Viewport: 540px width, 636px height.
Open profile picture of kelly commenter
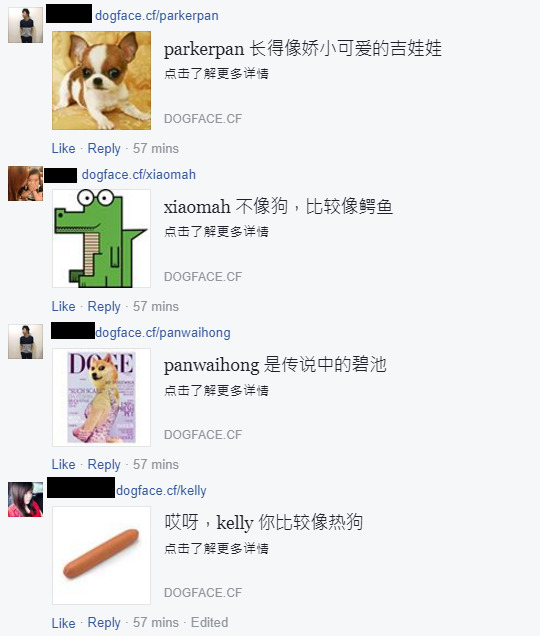point(26,499)
